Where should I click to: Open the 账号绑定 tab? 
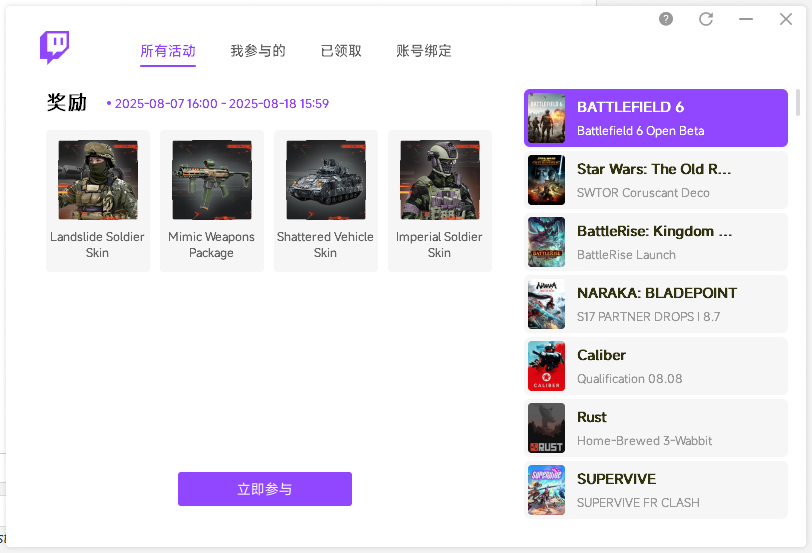tap(424, 51)
